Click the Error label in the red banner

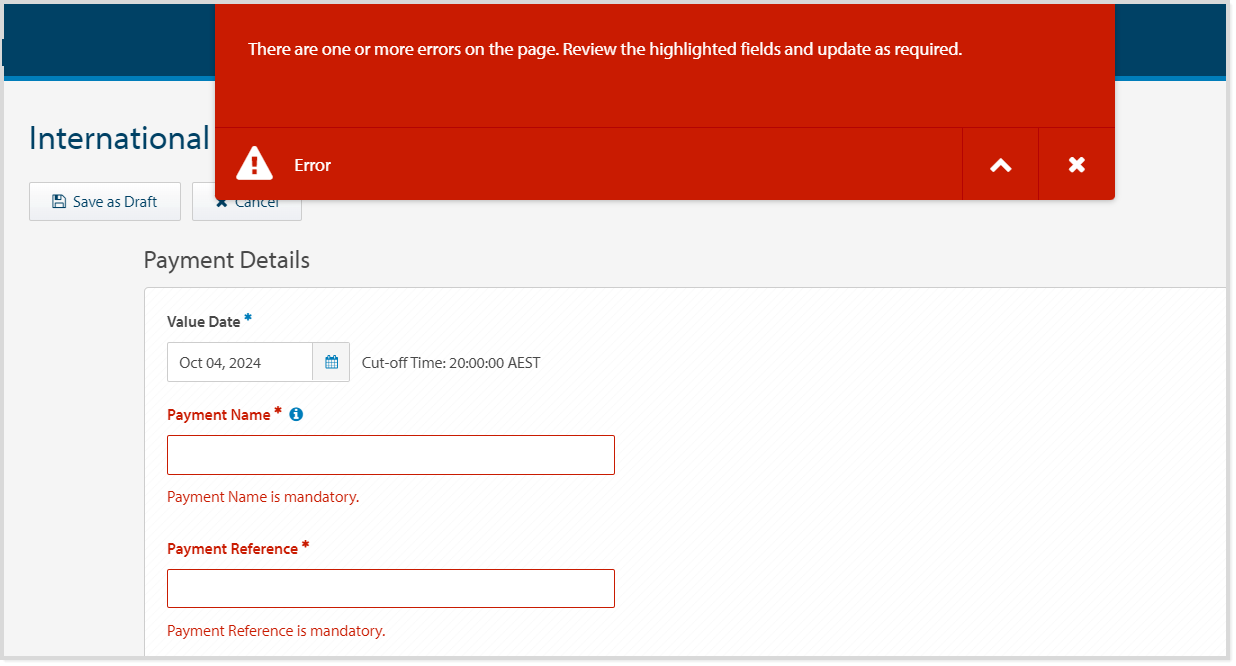click(312, 164)
